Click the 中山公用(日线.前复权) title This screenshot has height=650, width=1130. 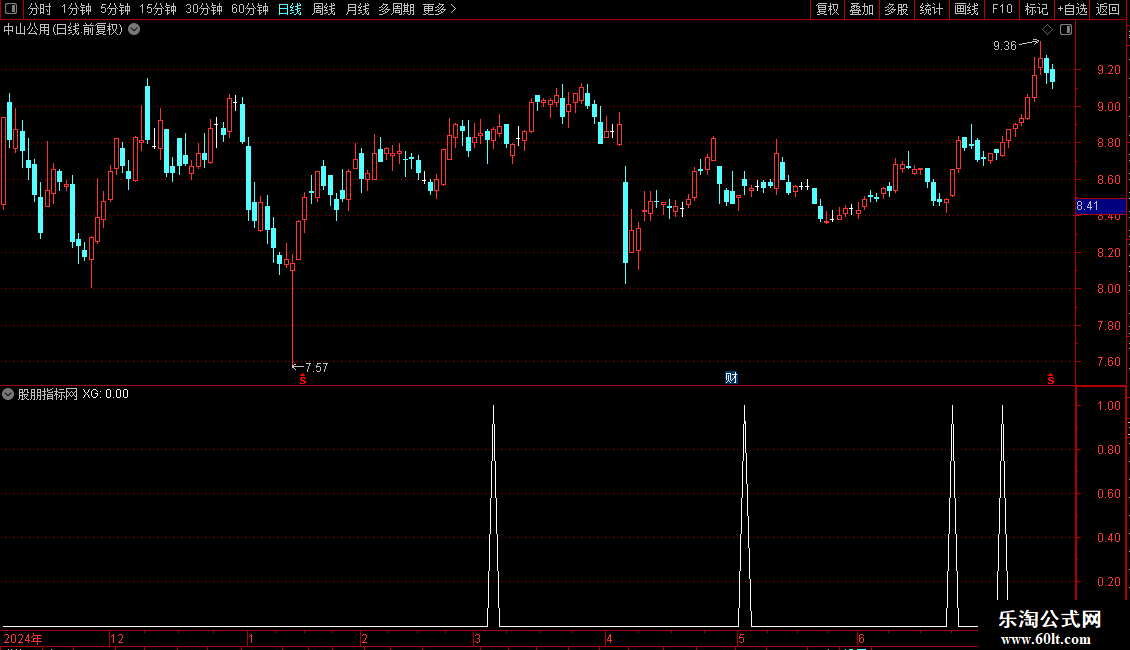(x=63, y=30)
